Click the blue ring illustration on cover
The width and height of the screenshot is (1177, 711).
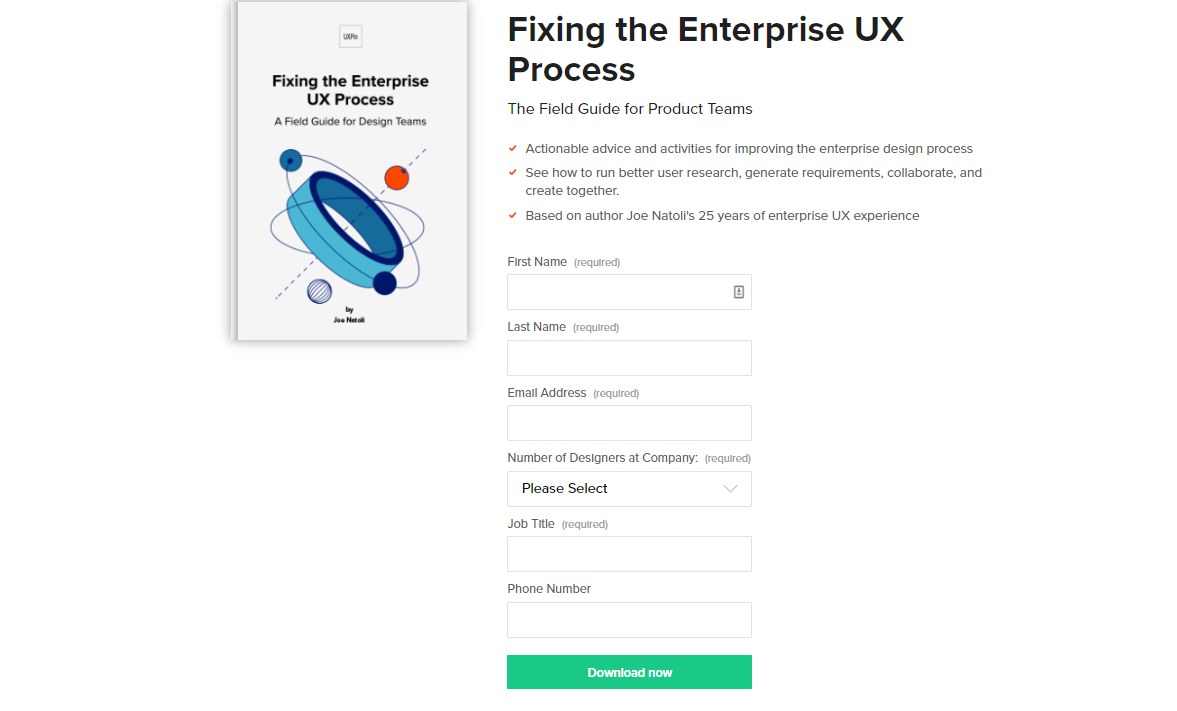(x=345, y=229)
